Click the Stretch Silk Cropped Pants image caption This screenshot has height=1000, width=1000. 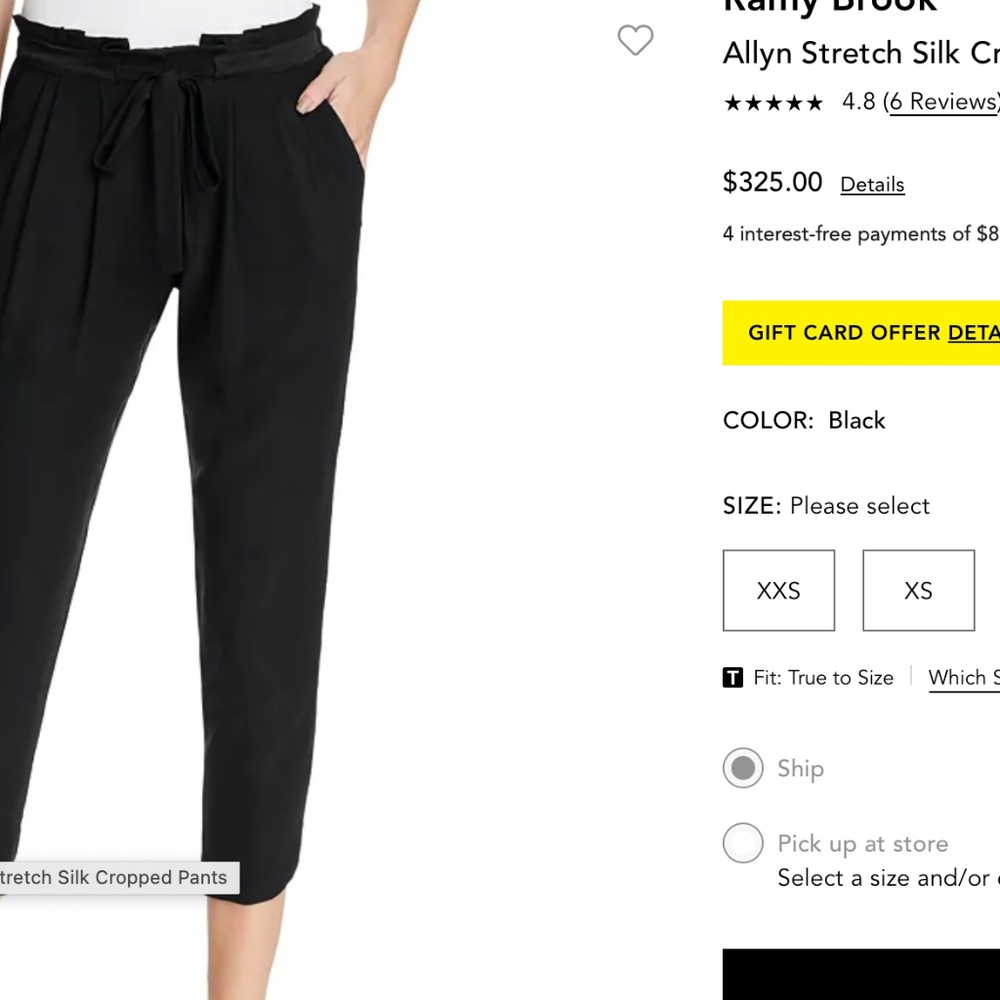[116, 877]
